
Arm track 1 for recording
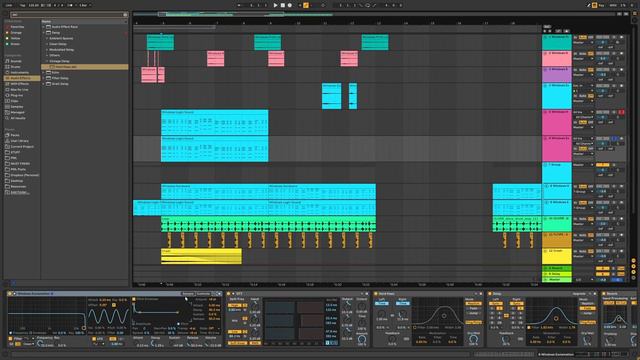tap(622, 37)
